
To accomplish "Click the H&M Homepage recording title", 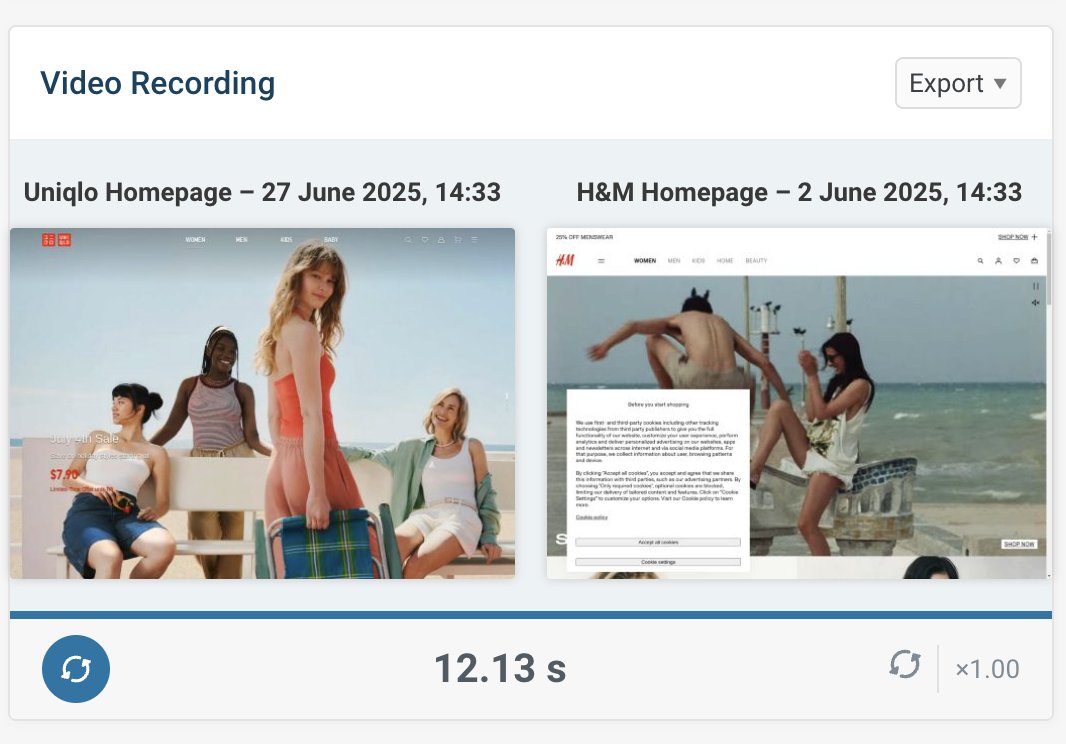I will pyautogui.click(x=799, y=192).
